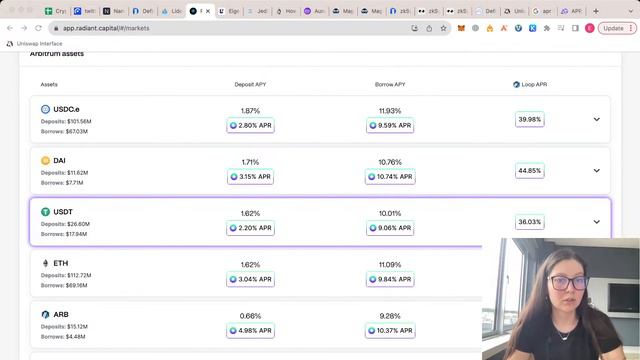Click the Uniswap Interface bookmark
Image resolution: width=640 pixels, height=360 pixels.
coord(35,44)
